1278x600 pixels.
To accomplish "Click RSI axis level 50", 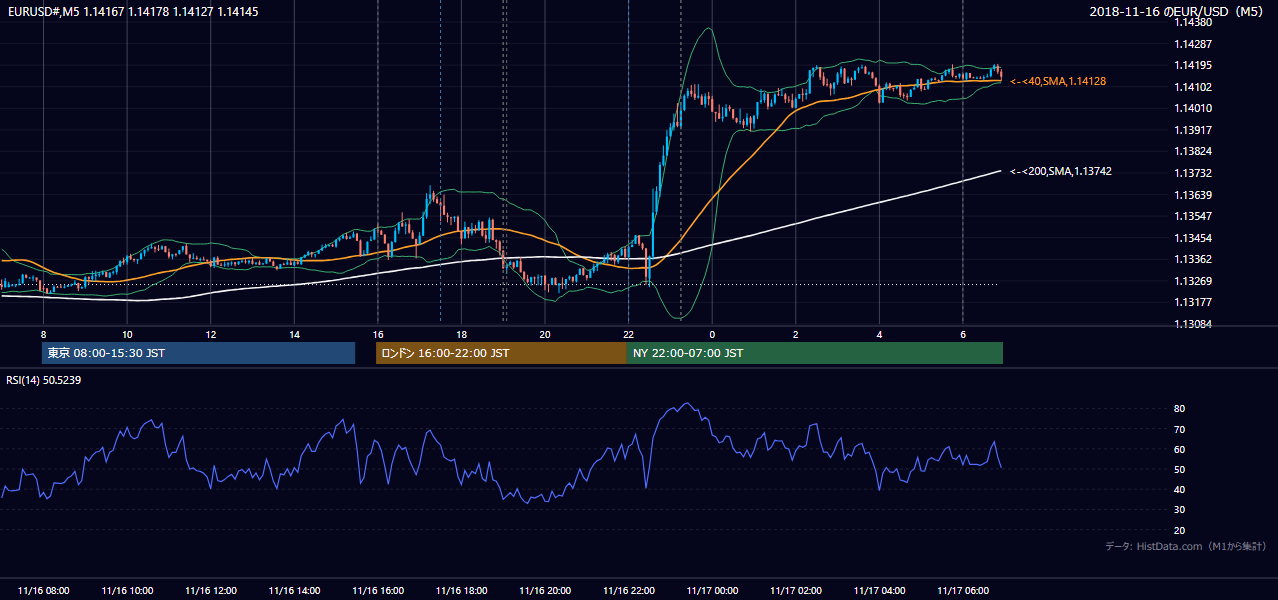I will point(1179,470).
